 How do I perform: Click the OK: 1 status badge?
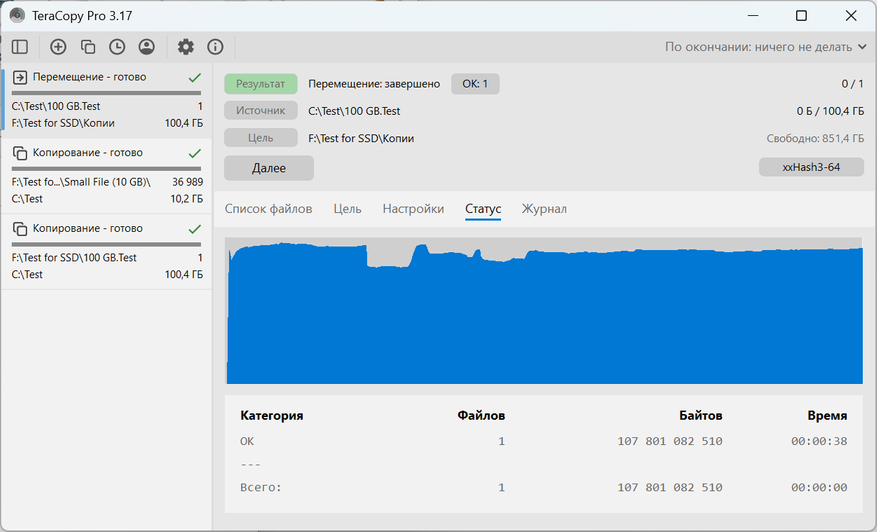point(475,84)
